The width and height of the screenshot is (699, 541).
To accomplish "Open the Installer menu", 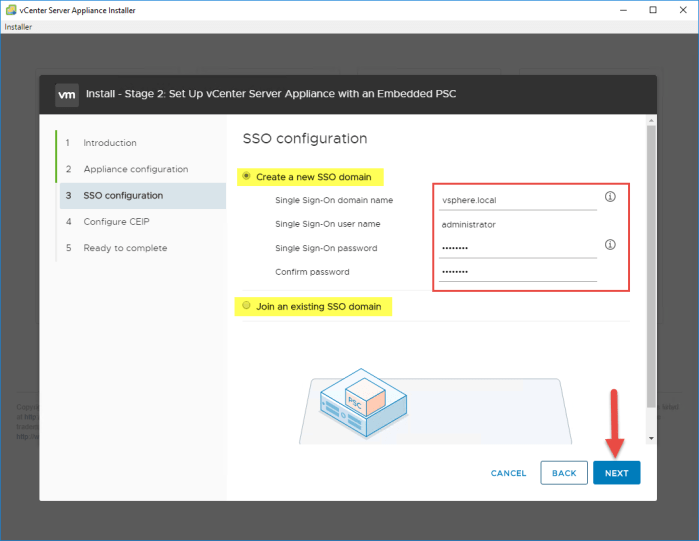I will pyautogui.click(x=18, y=27).
